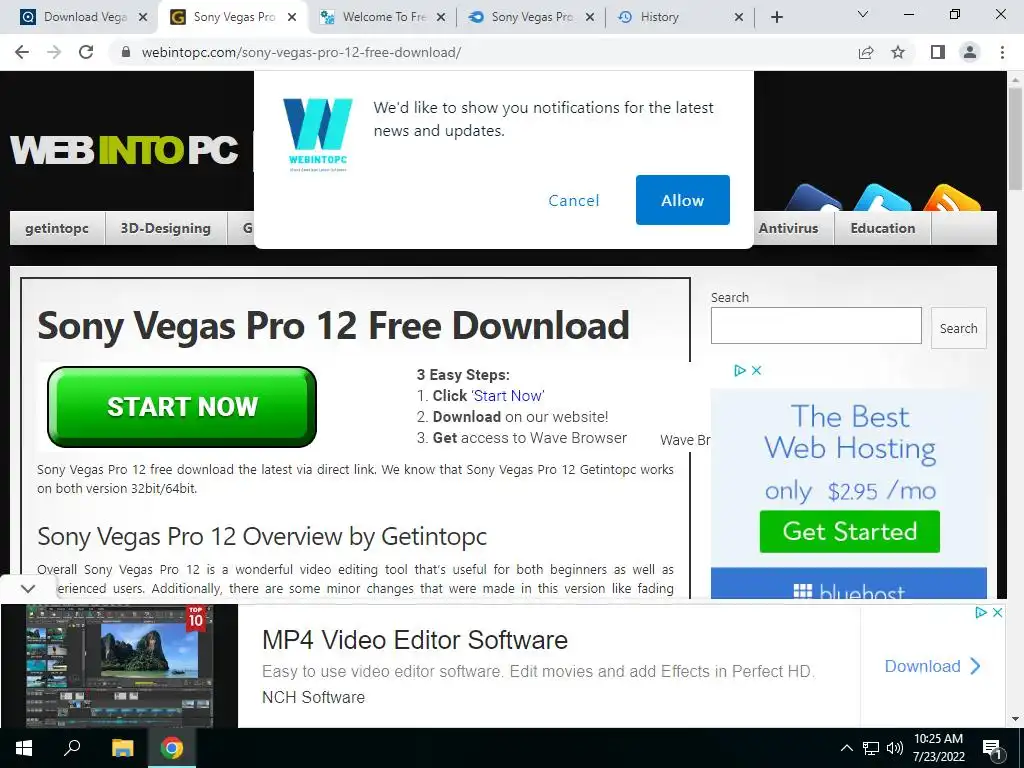The image size is (1024, 768).
Task: Open File Explorer from taskbar
Action: pyautogui.click(x=122, y=748)
